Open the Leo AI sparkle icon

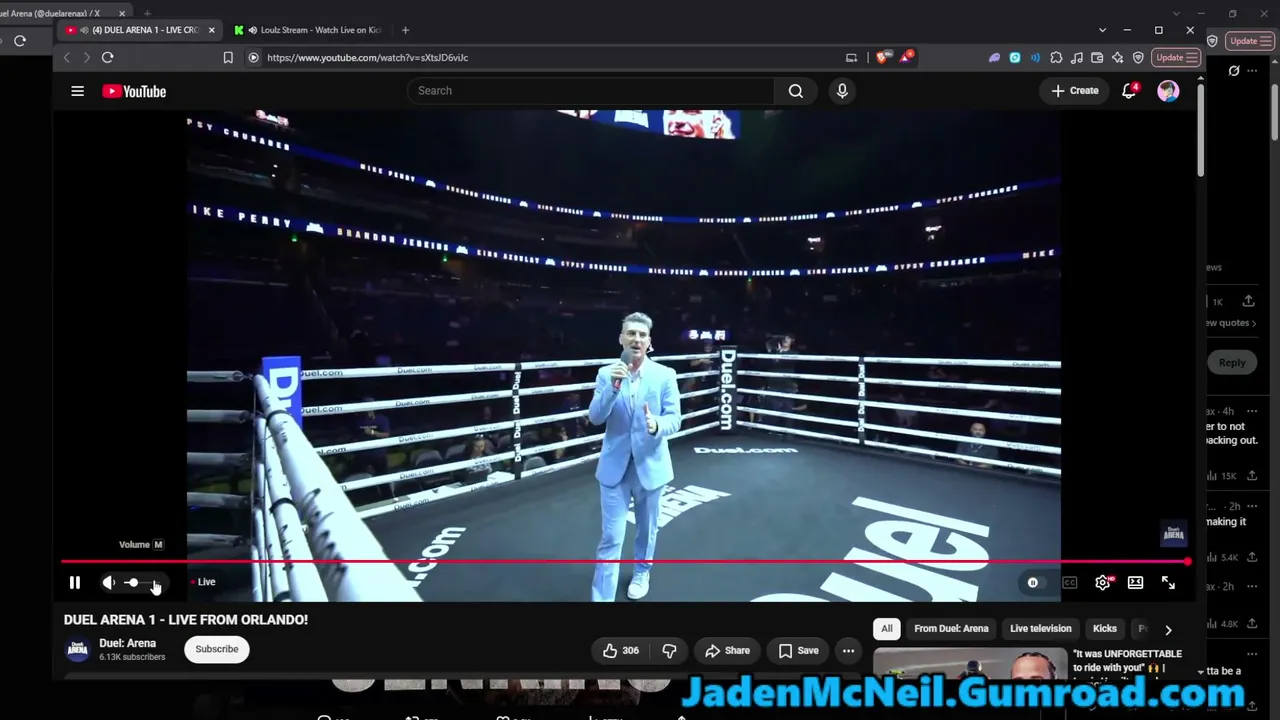1117,58
